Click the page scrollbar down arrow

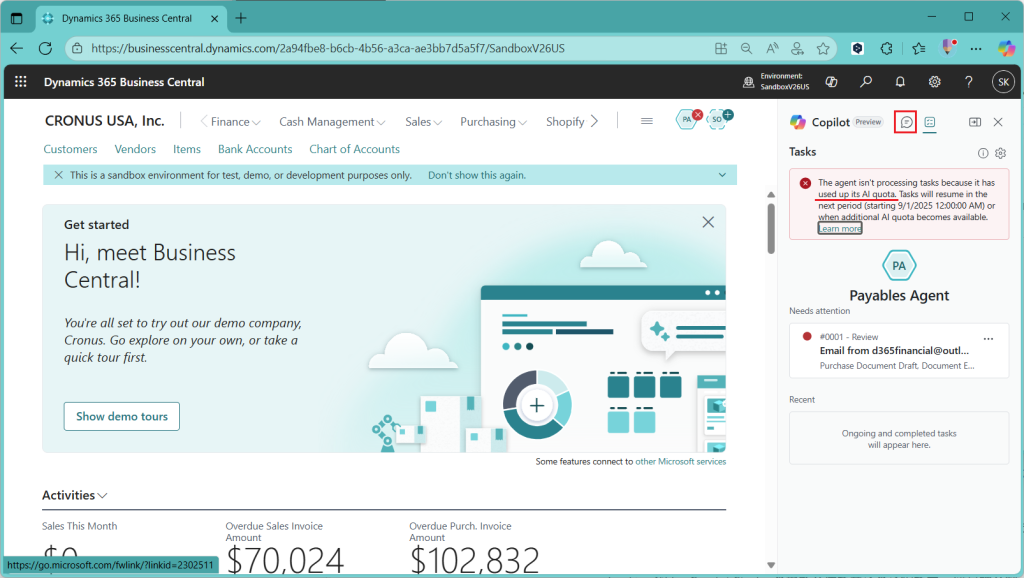pyautogui.click(x=771, y=566)
